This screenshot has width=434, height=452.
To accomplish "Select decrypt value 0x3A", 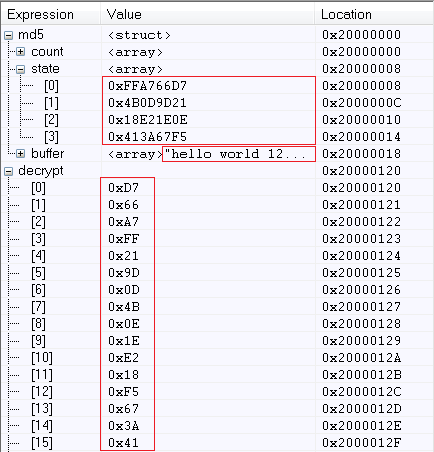I will [124, 426].
